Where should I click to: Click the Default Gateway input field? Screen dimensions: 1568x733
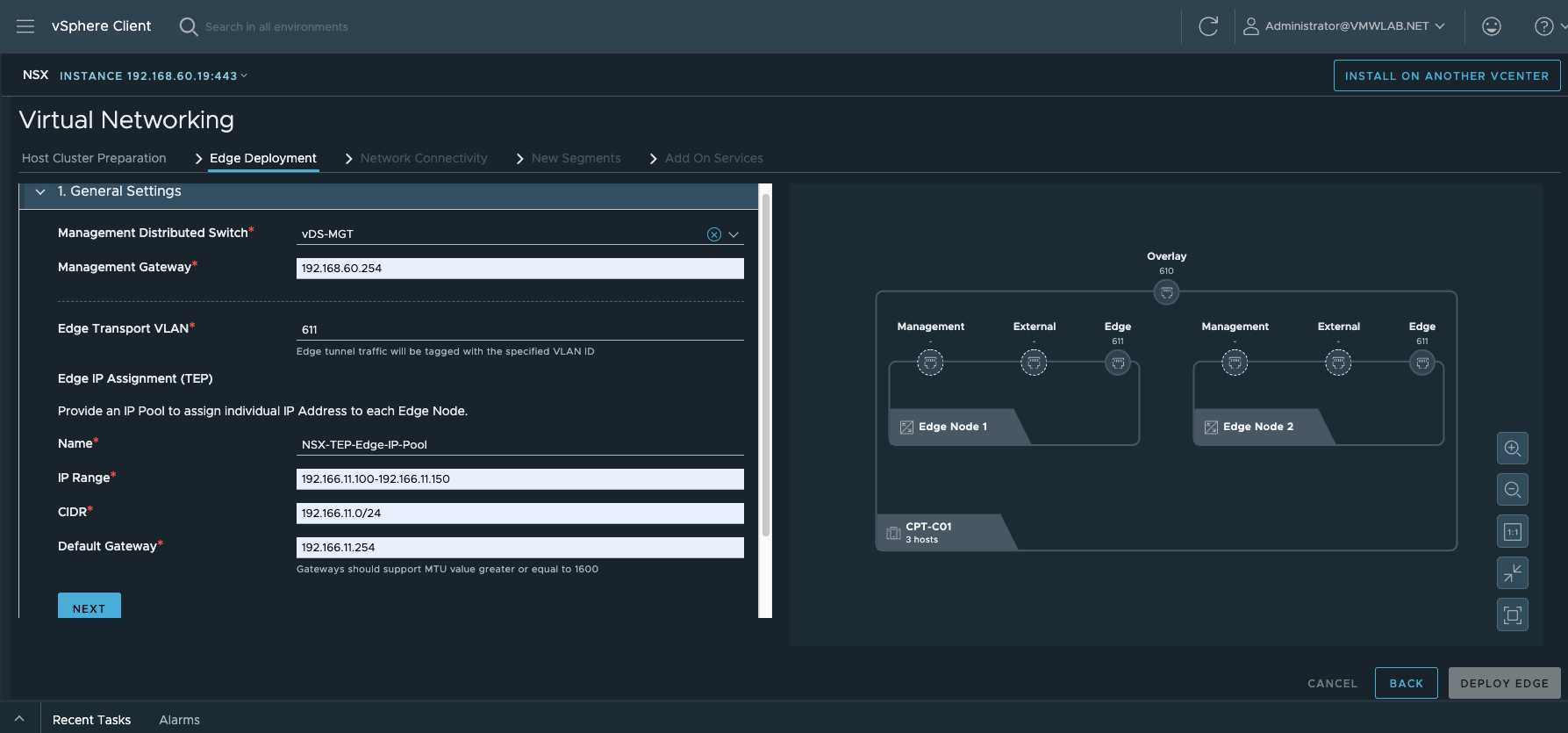click(519, 548)
